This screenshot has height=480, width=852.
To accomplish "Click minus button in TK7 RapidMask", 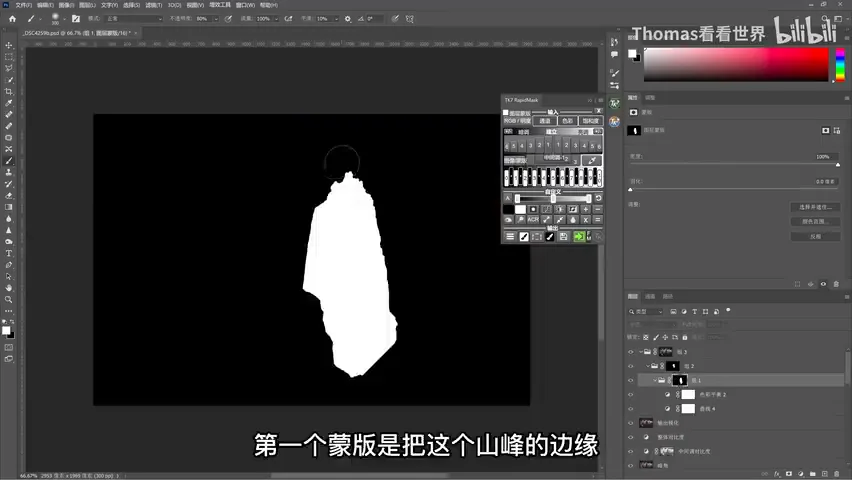I will click(598, 209).
